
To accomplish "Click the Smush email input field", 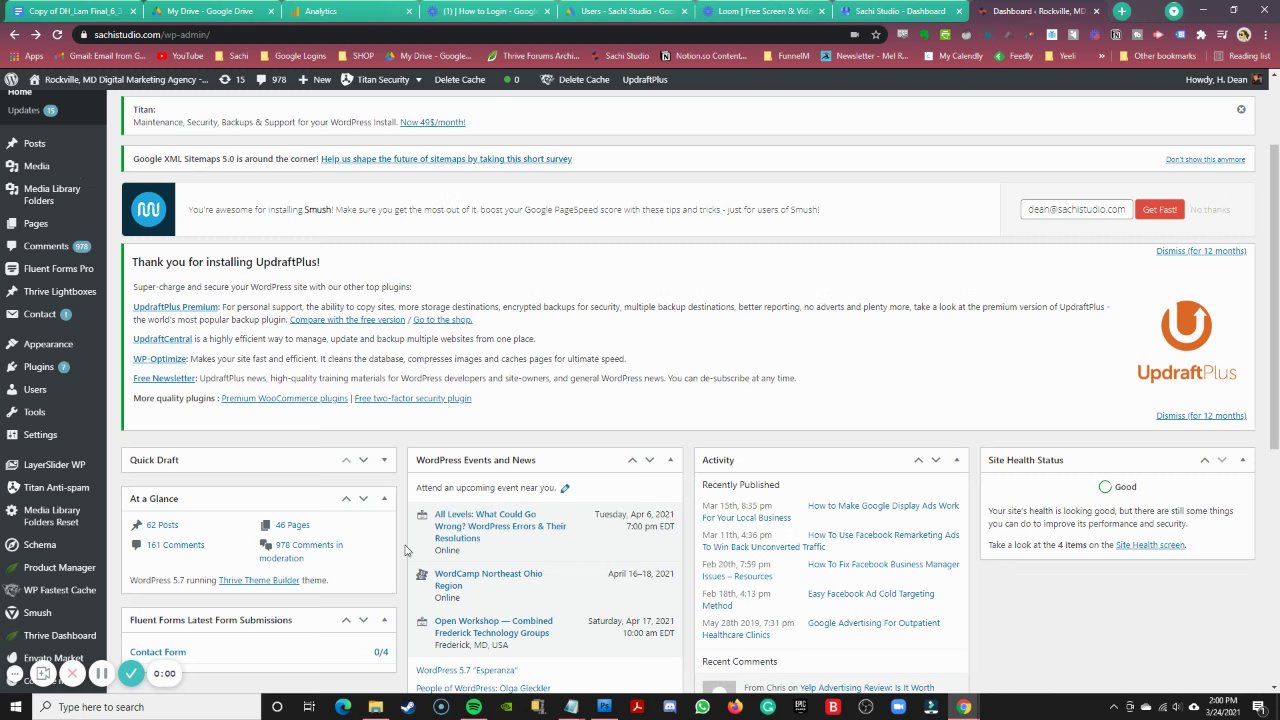I will [1076, 209].
